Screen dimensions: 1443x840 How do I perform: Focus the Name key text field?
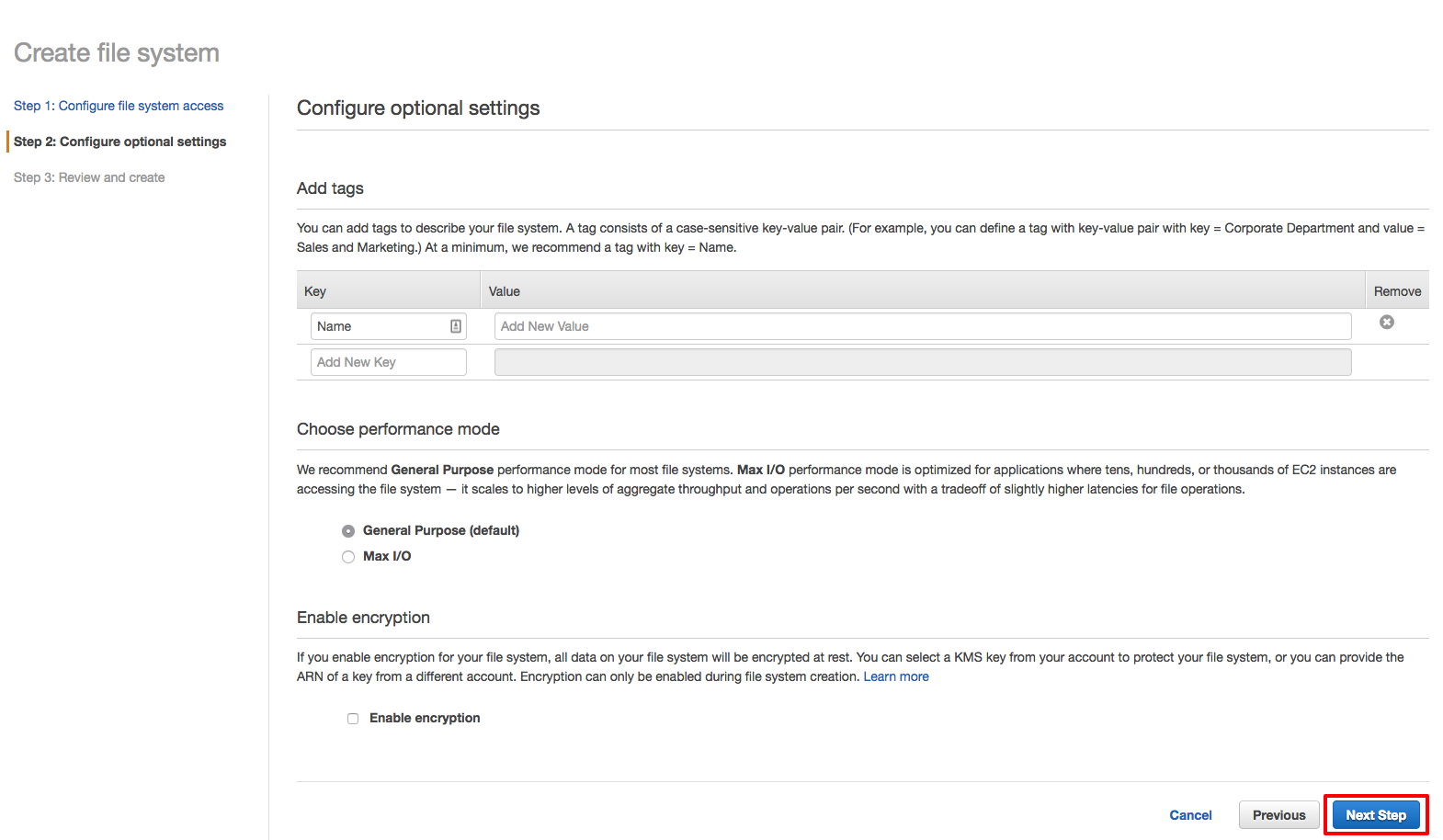click(x=379, y=326)
